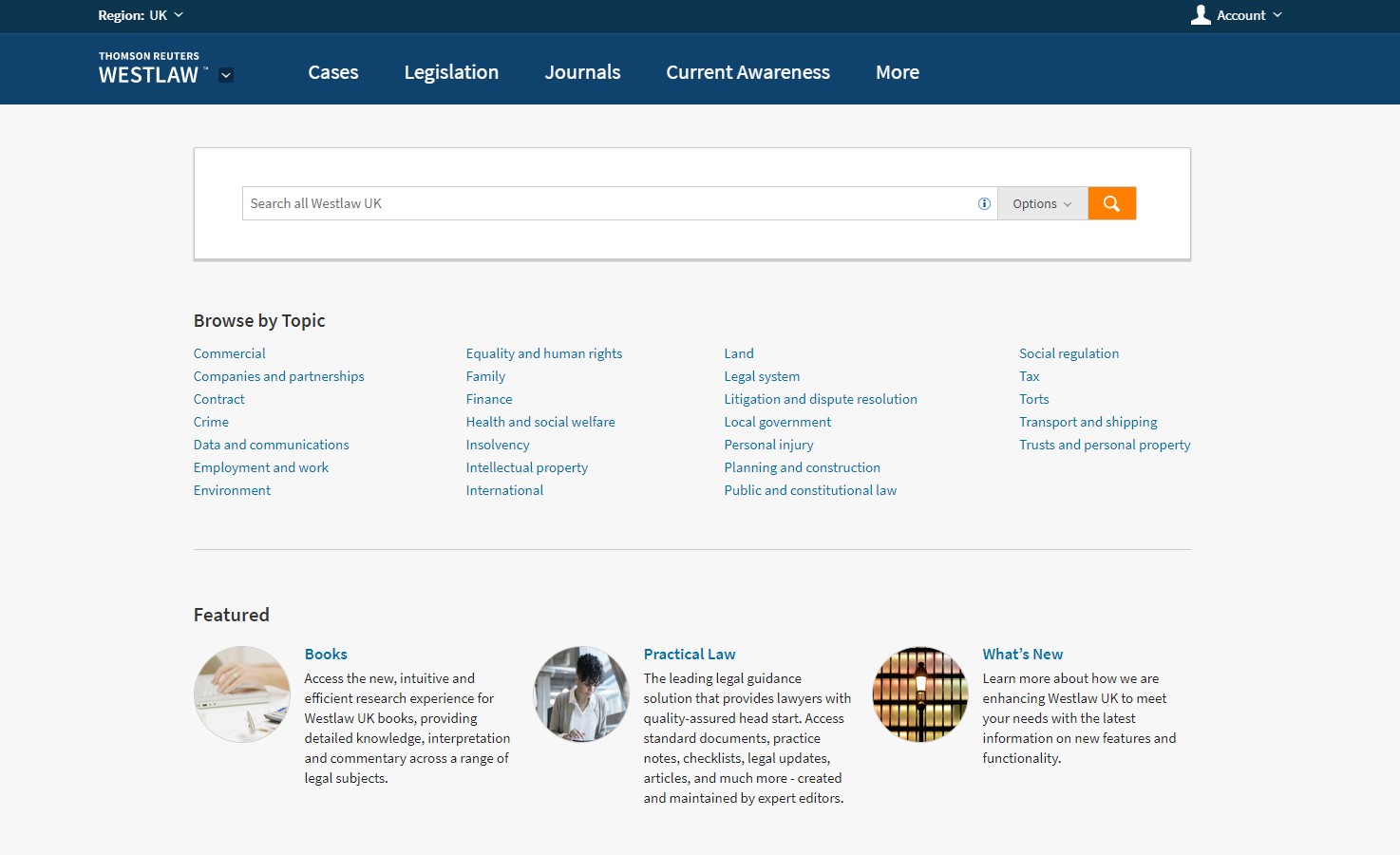Open the Westlaw logo dropdown arrow
Viewport: 1400px width, 855px height.
pyautogui.click(x=226, y=75)
